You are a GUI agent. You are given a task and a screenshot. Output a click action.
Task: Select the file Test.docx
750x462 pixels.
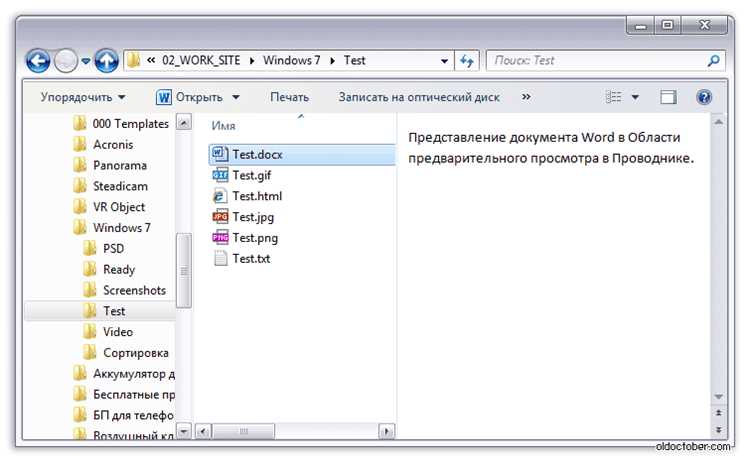pos(302,154)
